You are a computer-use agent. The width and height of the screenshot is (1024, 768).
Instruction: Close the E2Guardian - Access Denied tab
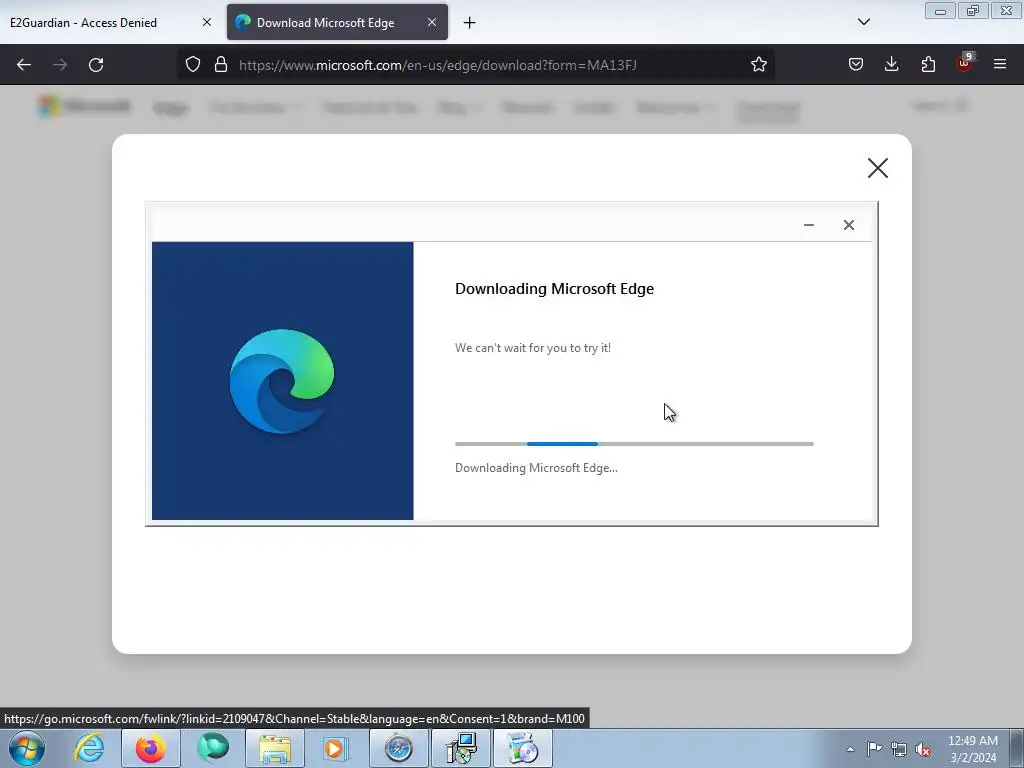pos(206,22)
